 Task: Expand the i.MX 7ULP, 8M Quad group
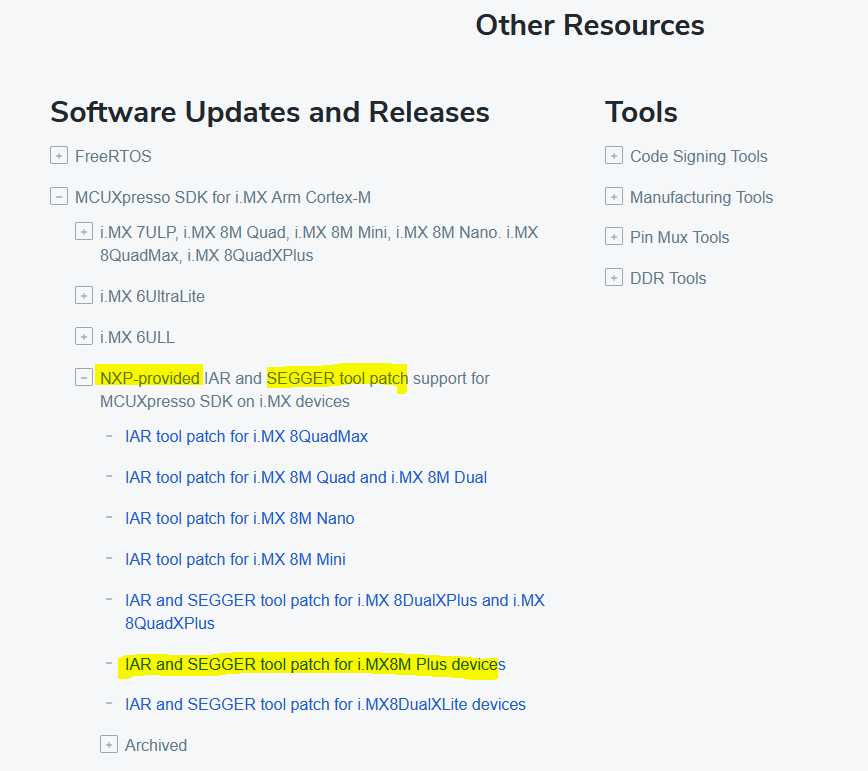point(84,232)
